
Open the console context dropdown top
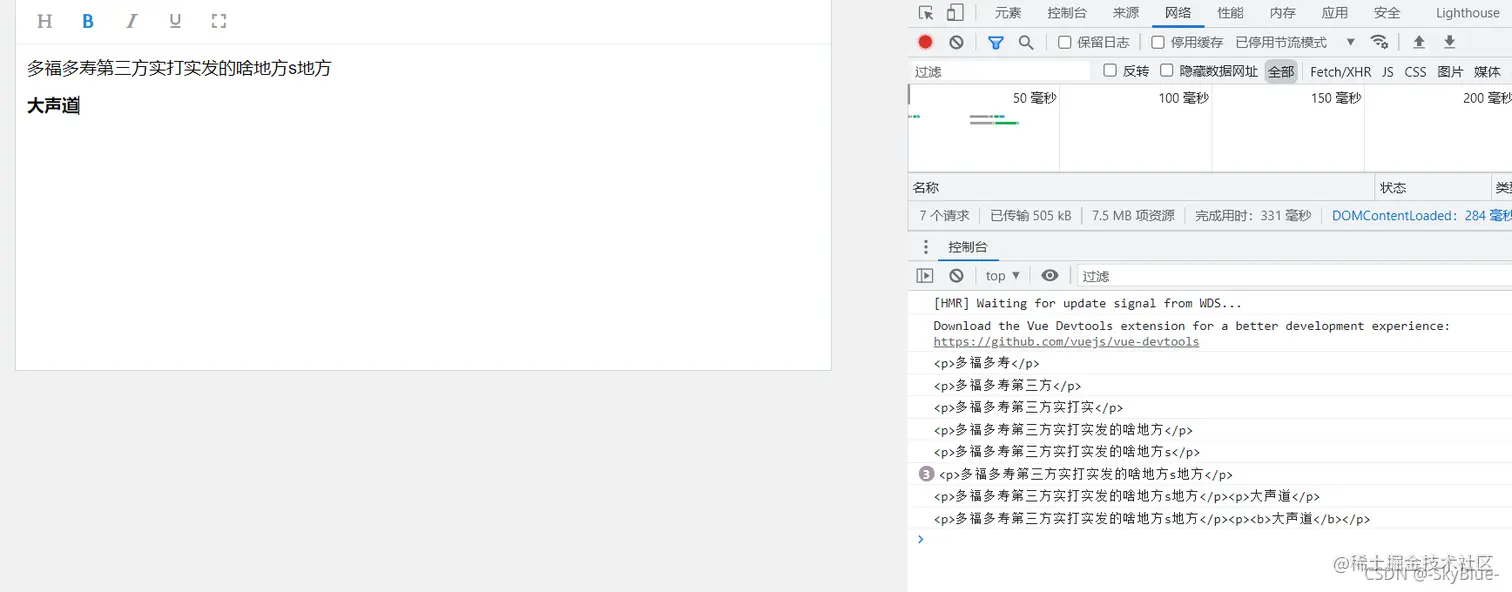click(x=1002, y=276)
